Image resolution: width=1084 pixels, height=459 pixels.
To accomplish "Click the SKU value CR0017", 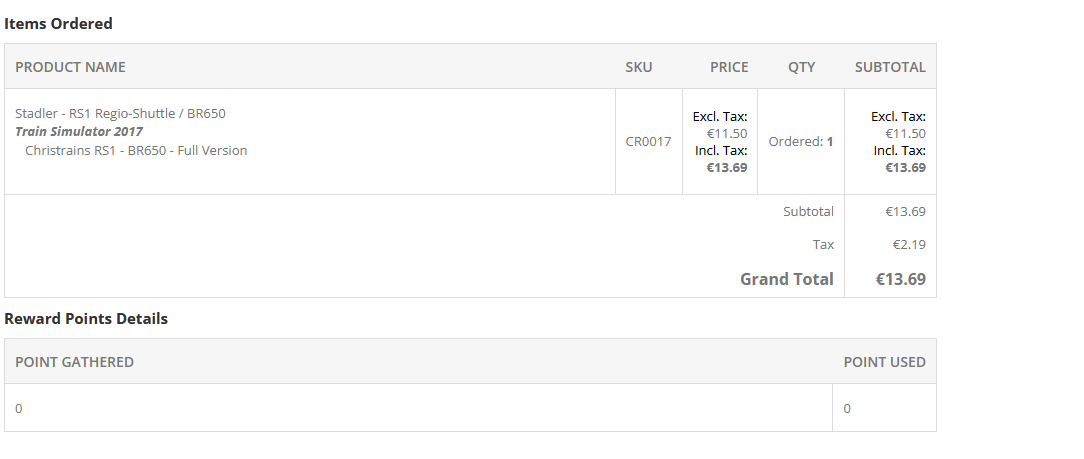I will [x=648, y=142].
